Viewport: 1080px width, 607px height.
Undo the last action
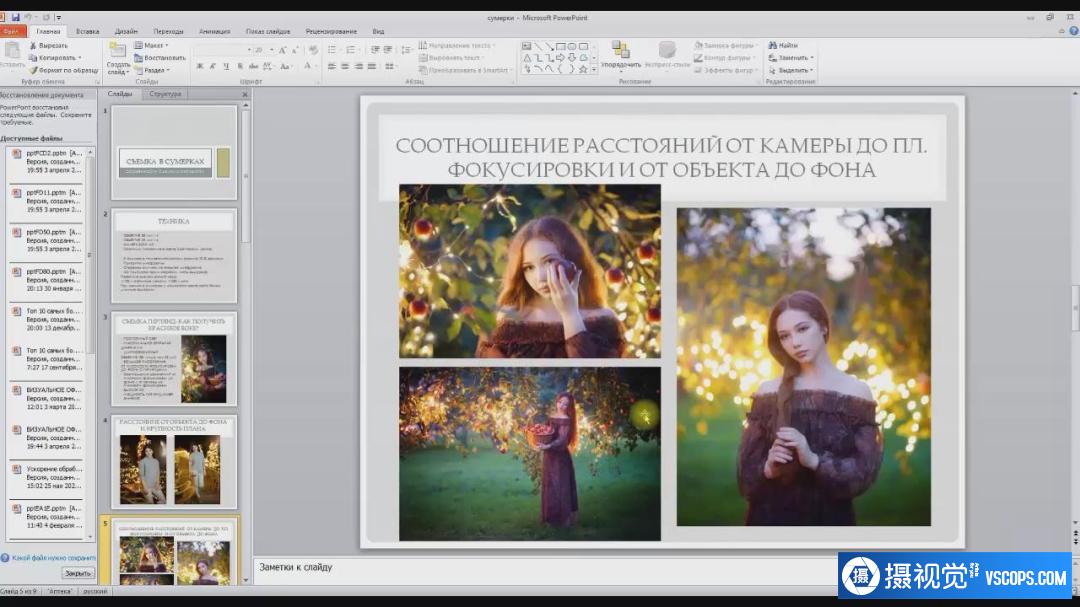coord(30,17)
